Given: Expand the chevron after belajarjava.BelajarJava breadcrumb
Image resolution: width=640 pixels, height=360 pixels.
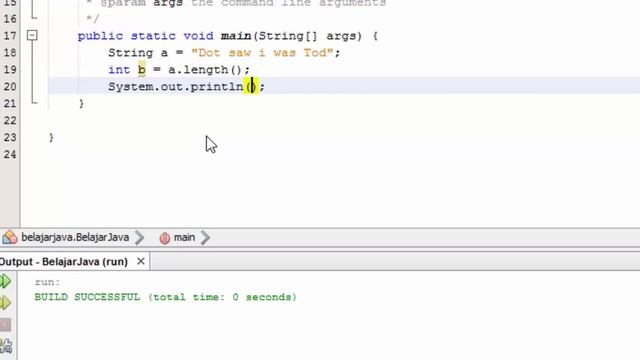Looking at the screenshot, I should tap(140, 237).
